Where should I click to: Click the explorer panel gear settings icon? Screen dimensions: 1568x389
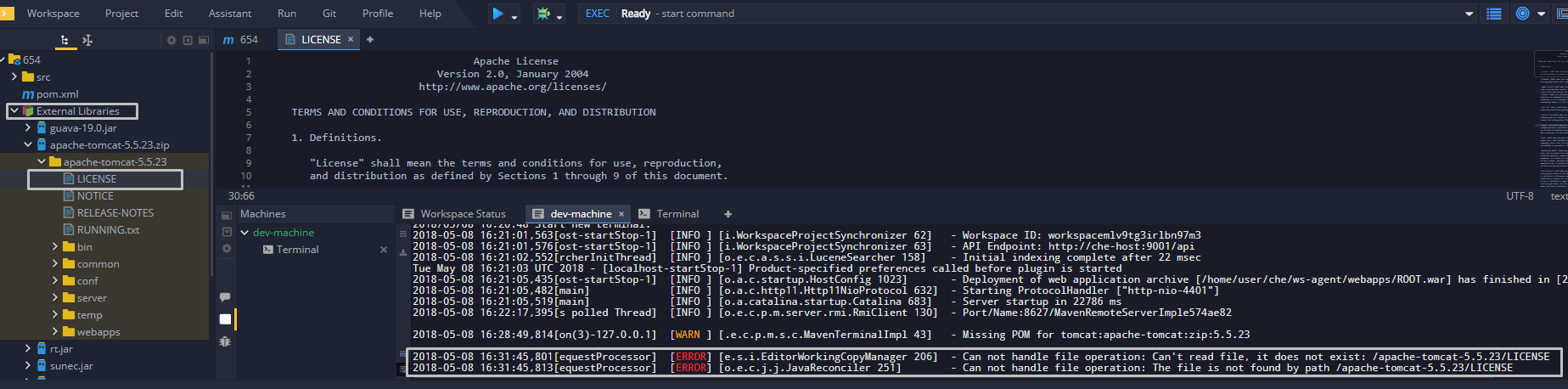pyautogui.click(x=171, y=40)
